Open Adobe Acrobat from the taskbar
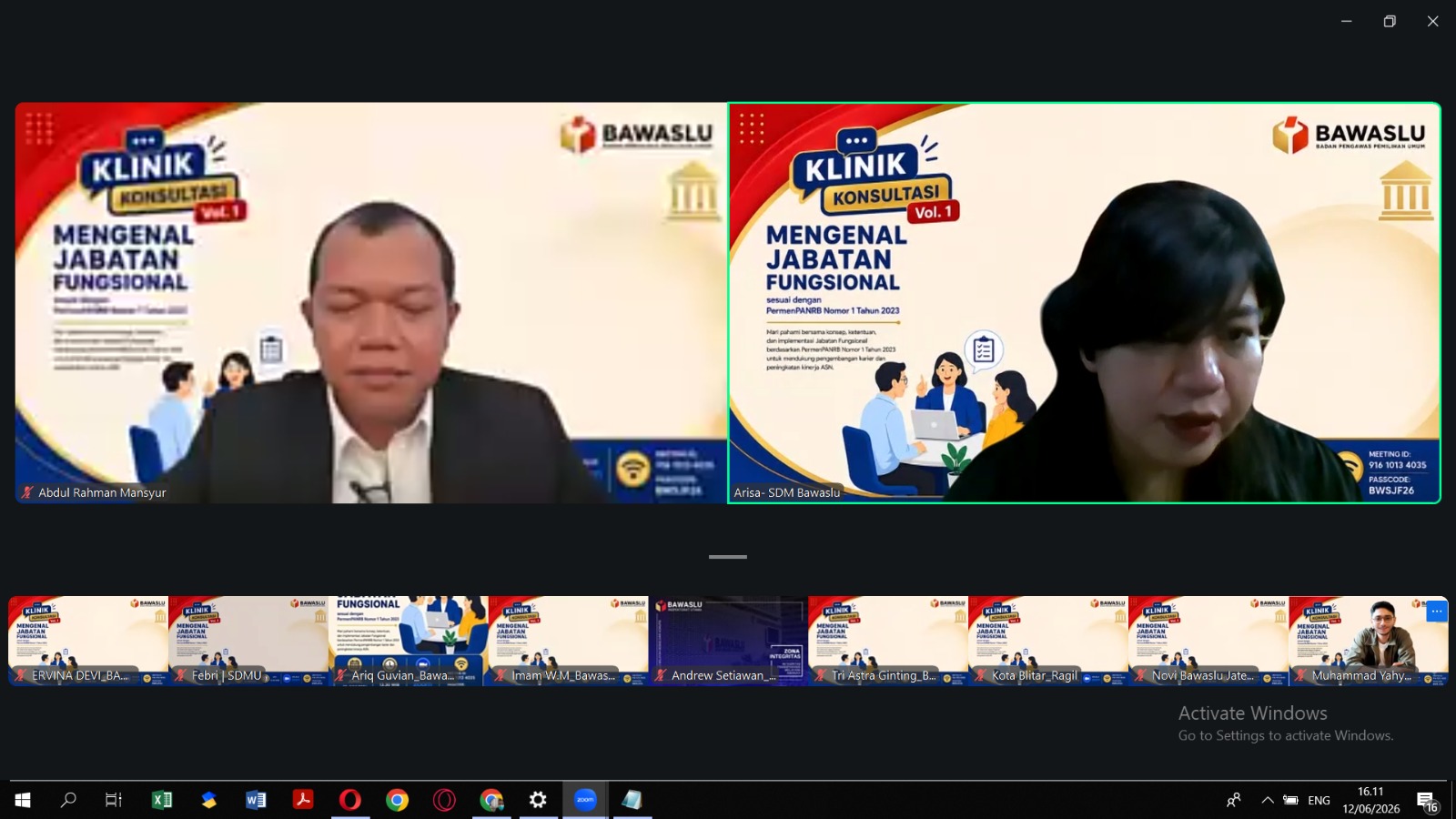Viewport: 1456px width, 819px height. pos(303,800)
